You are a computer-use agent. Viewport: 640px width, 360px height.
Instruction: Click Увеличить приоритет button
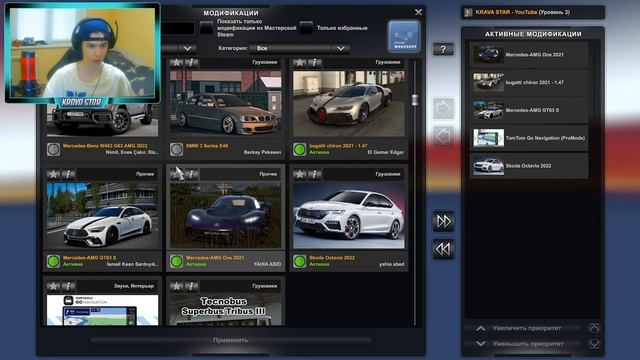pos(527,328)
